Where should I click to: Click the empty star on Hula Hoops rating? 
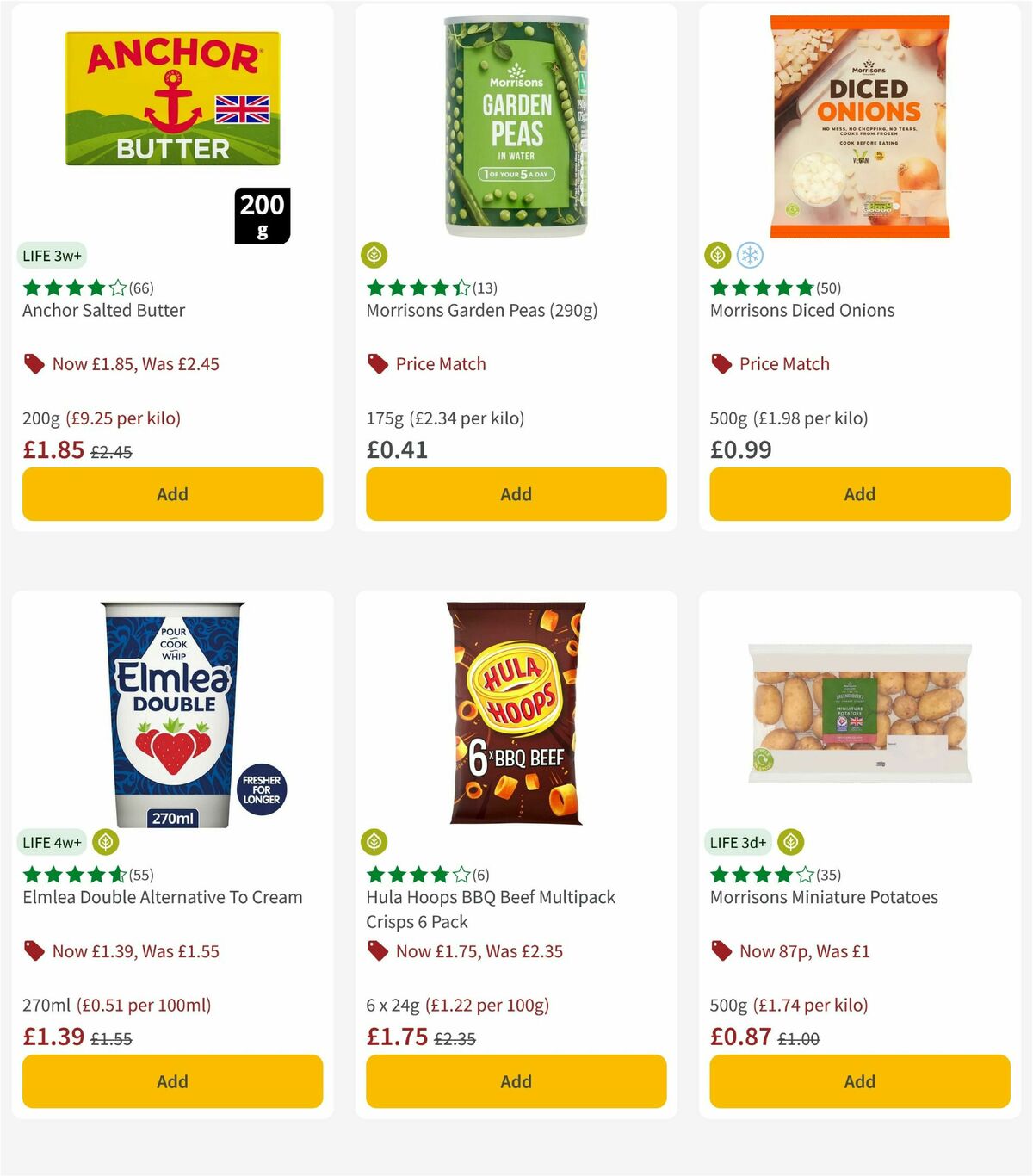point(460,875)
